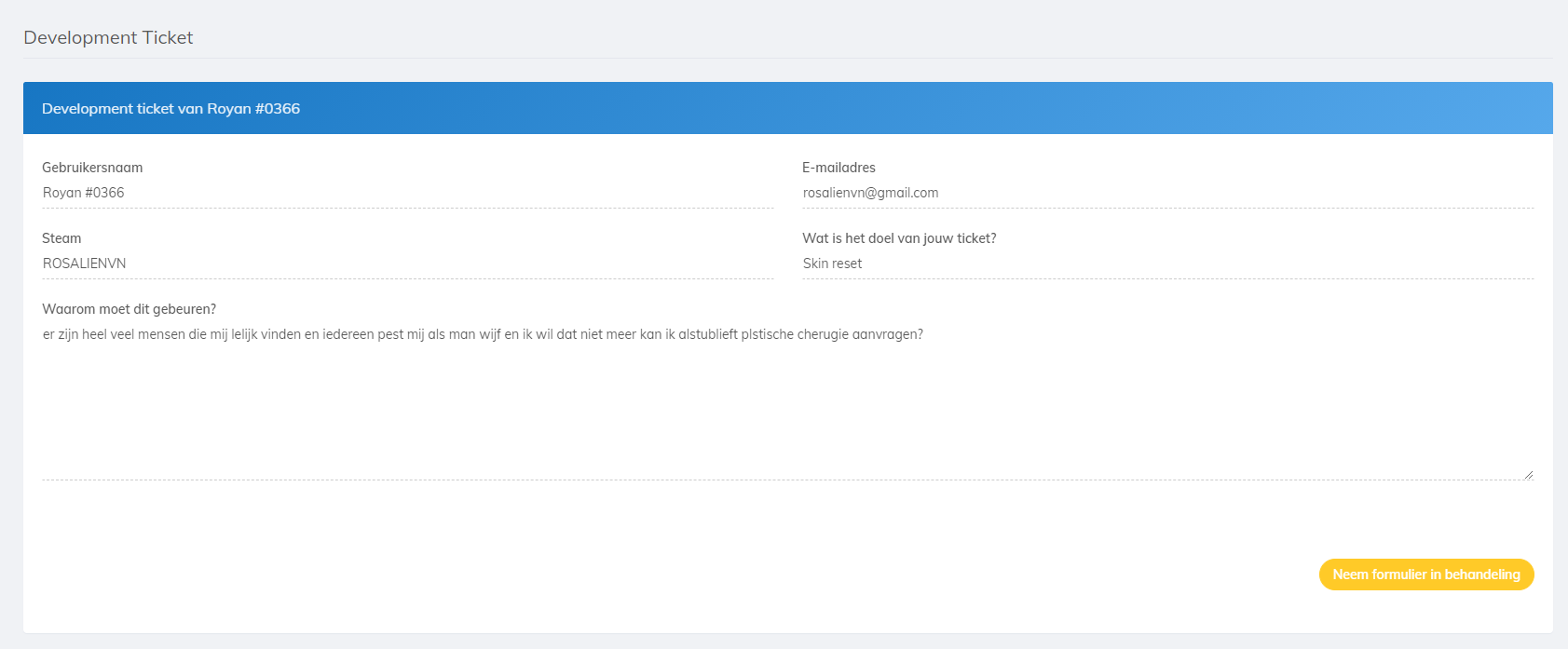1568x649 pixels.
Task: Click the 'Development Ticket' page heading
Action: (108, 38)
